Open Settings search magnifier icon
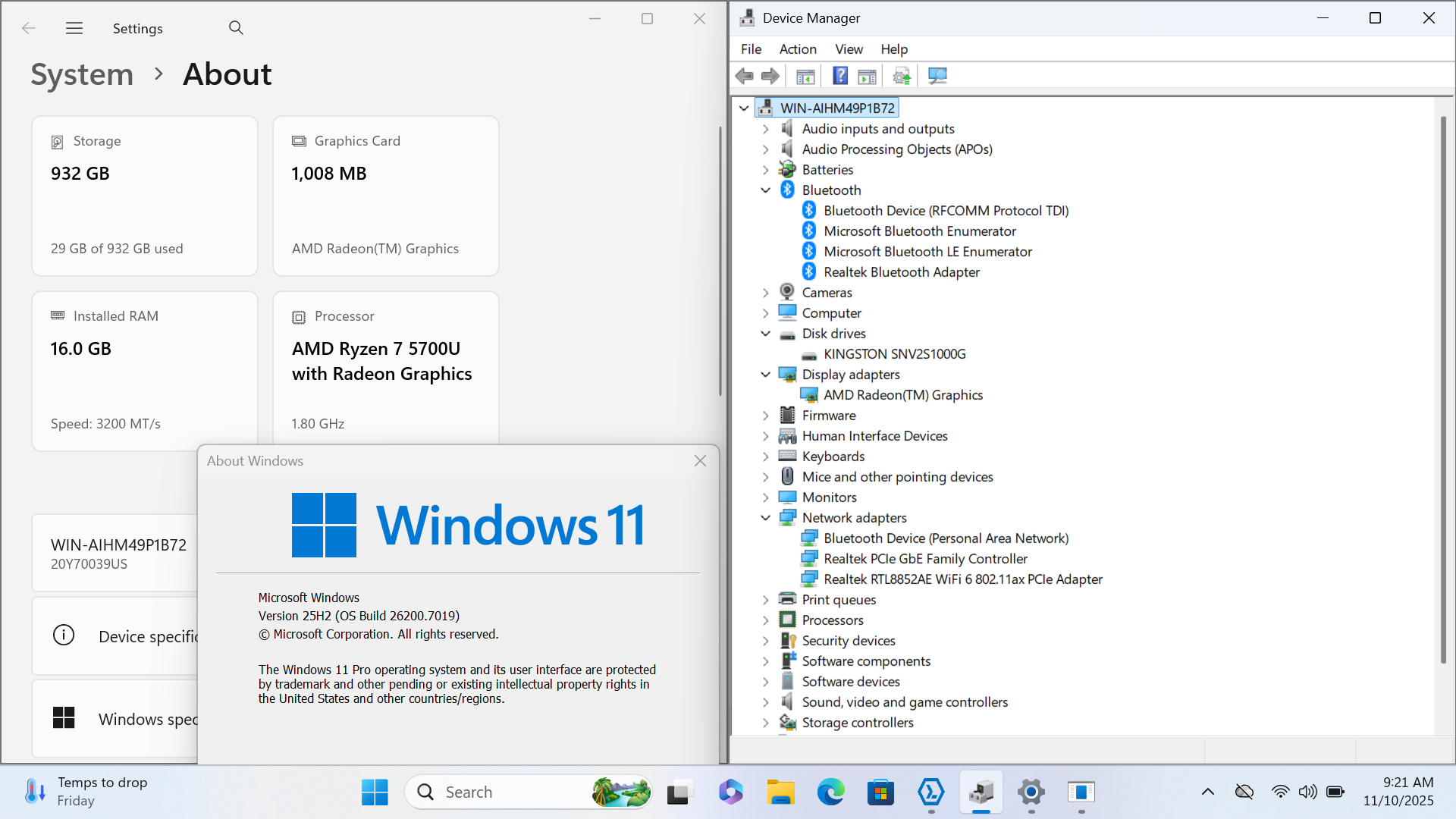Screen dimensions: 1456x819 coord(236,28)
